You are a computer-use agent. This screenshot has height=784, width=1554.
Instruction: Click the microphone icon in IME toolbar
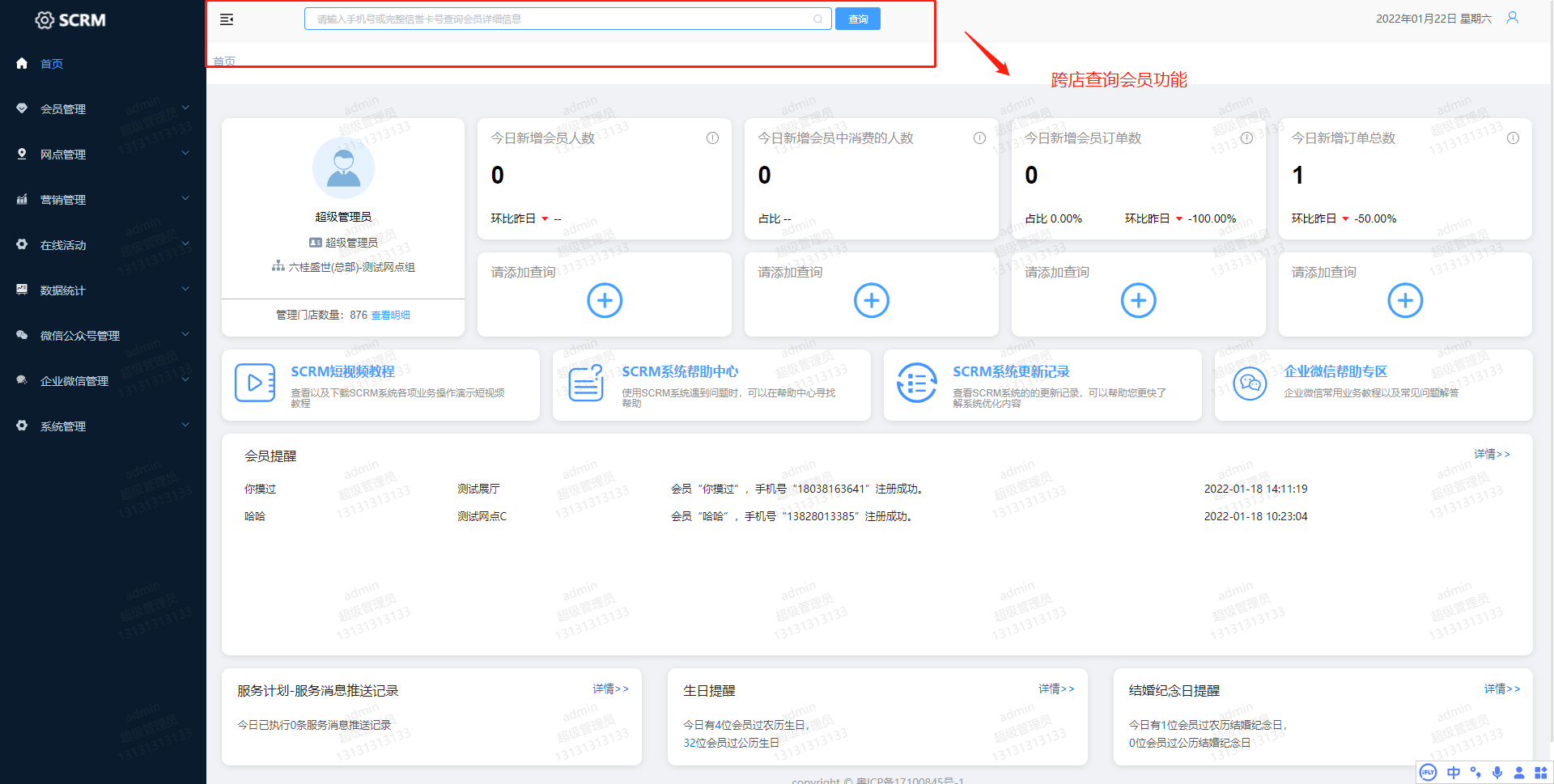point(1497,773)
